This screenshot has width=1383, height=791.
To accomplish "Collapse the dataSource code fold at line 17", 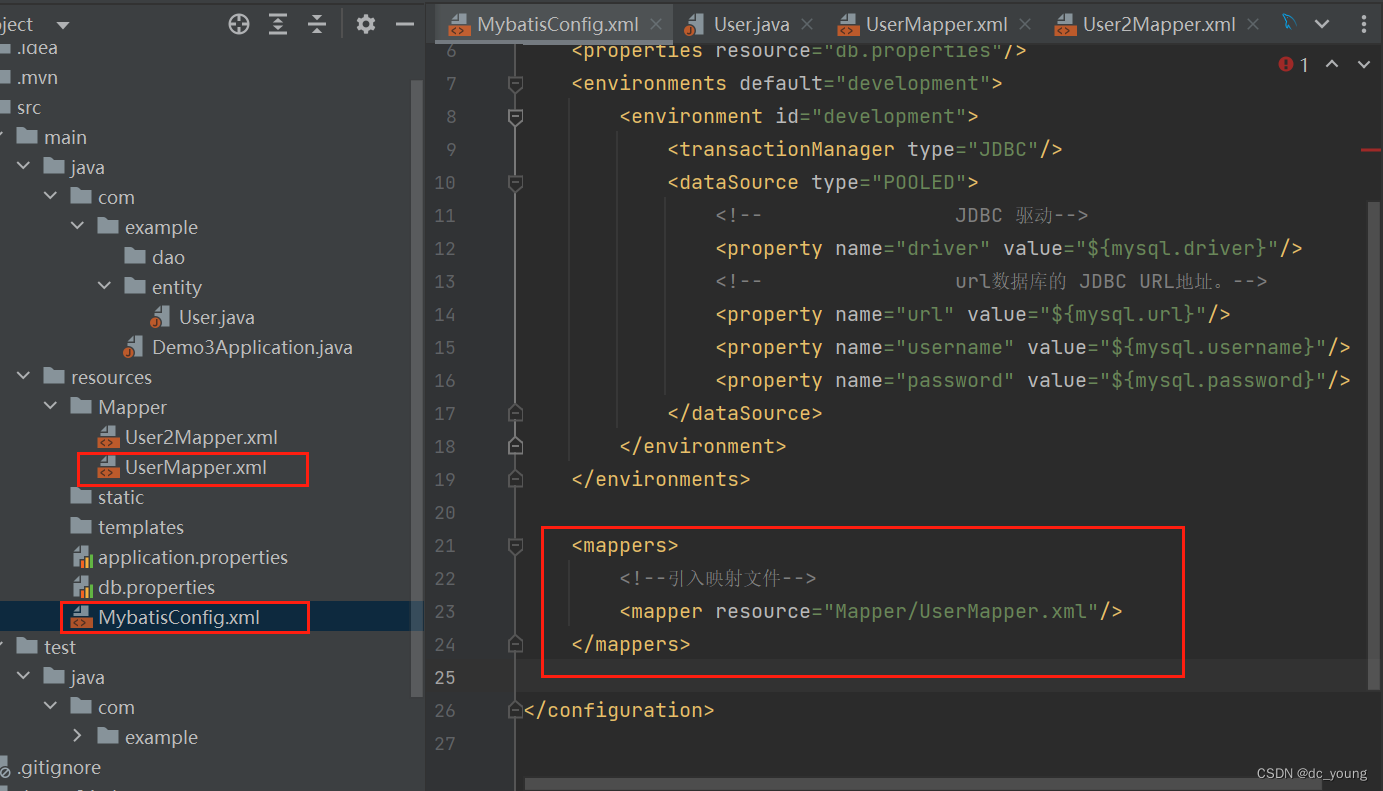I will [515, 413].
